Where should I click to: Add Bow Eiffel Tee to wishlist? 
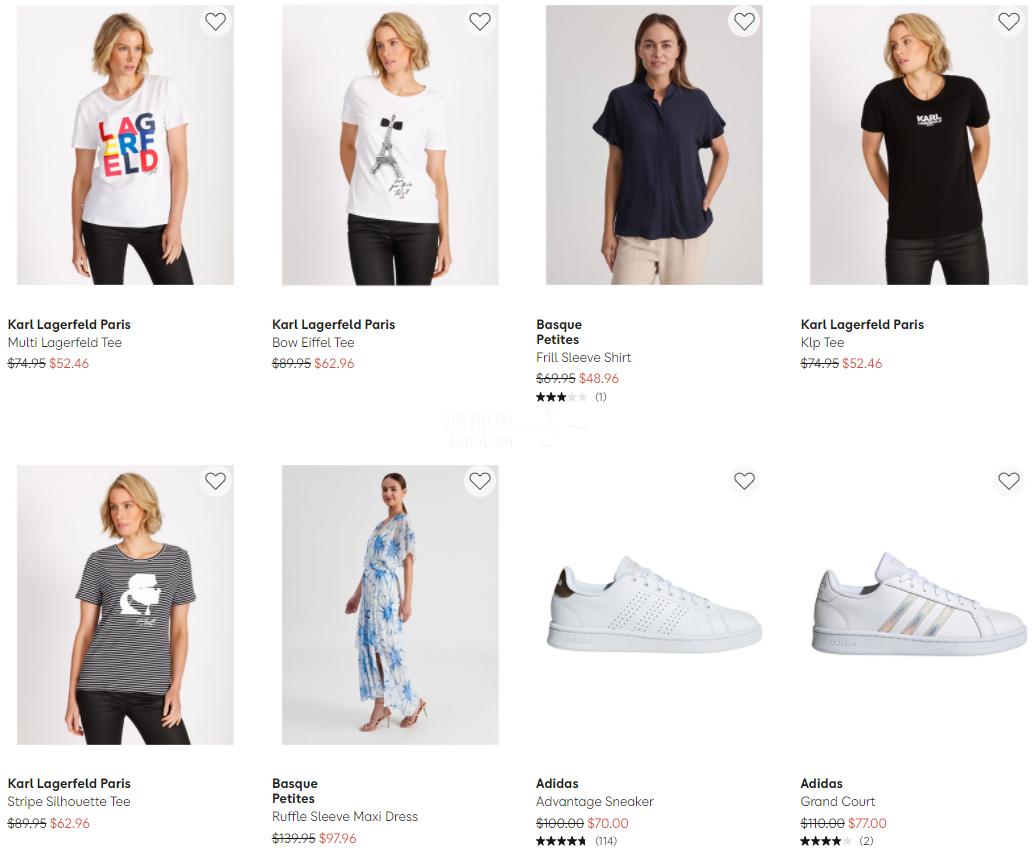[480, 22]
